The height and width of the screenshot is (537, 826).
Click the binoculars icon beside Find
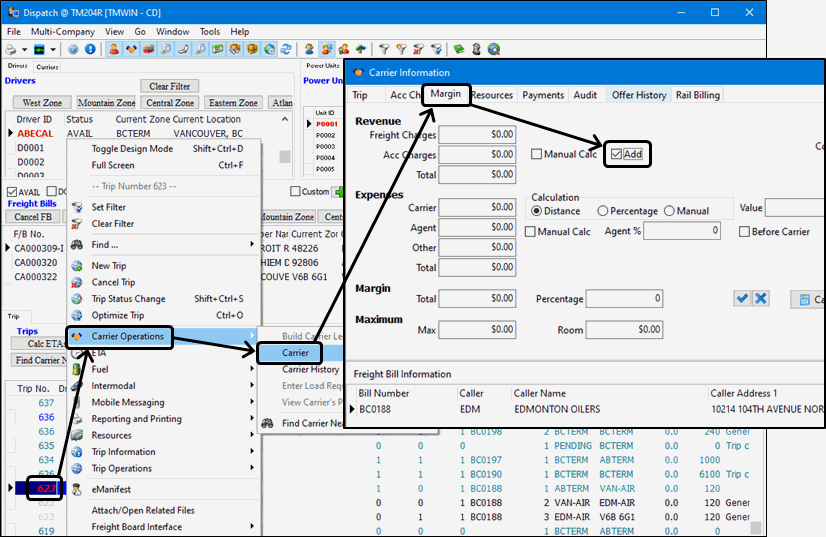tap(77, 244)
